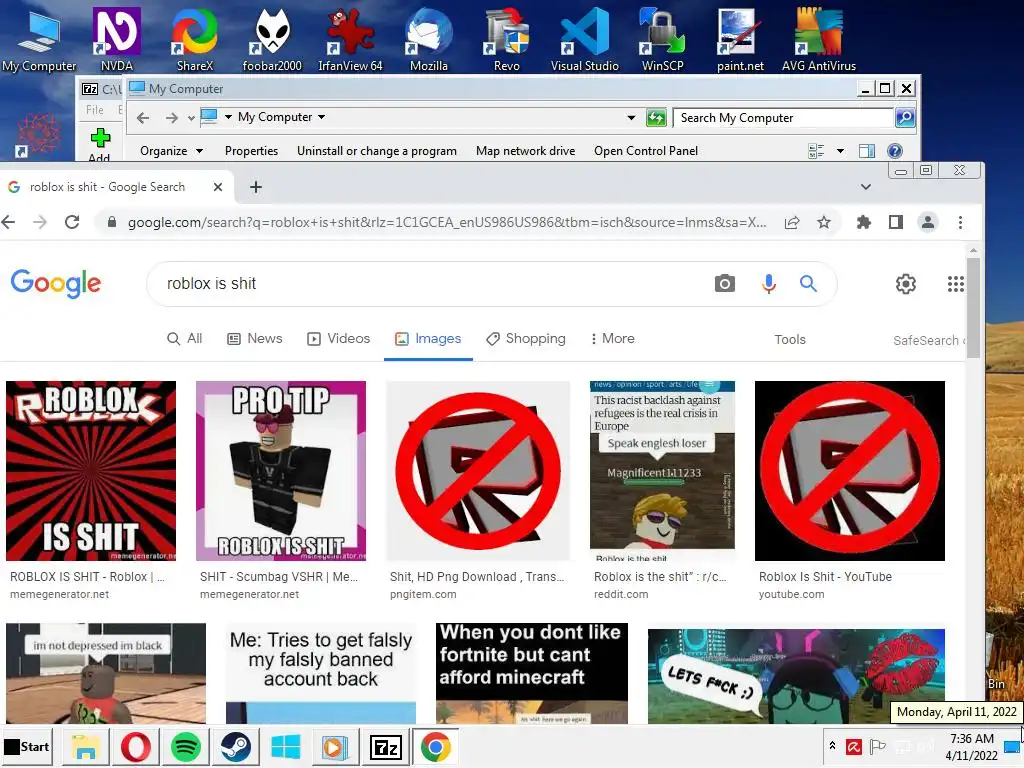Open the Chrome extensions puzzle icon
The image size is (1024, 768).
point(863,222)
